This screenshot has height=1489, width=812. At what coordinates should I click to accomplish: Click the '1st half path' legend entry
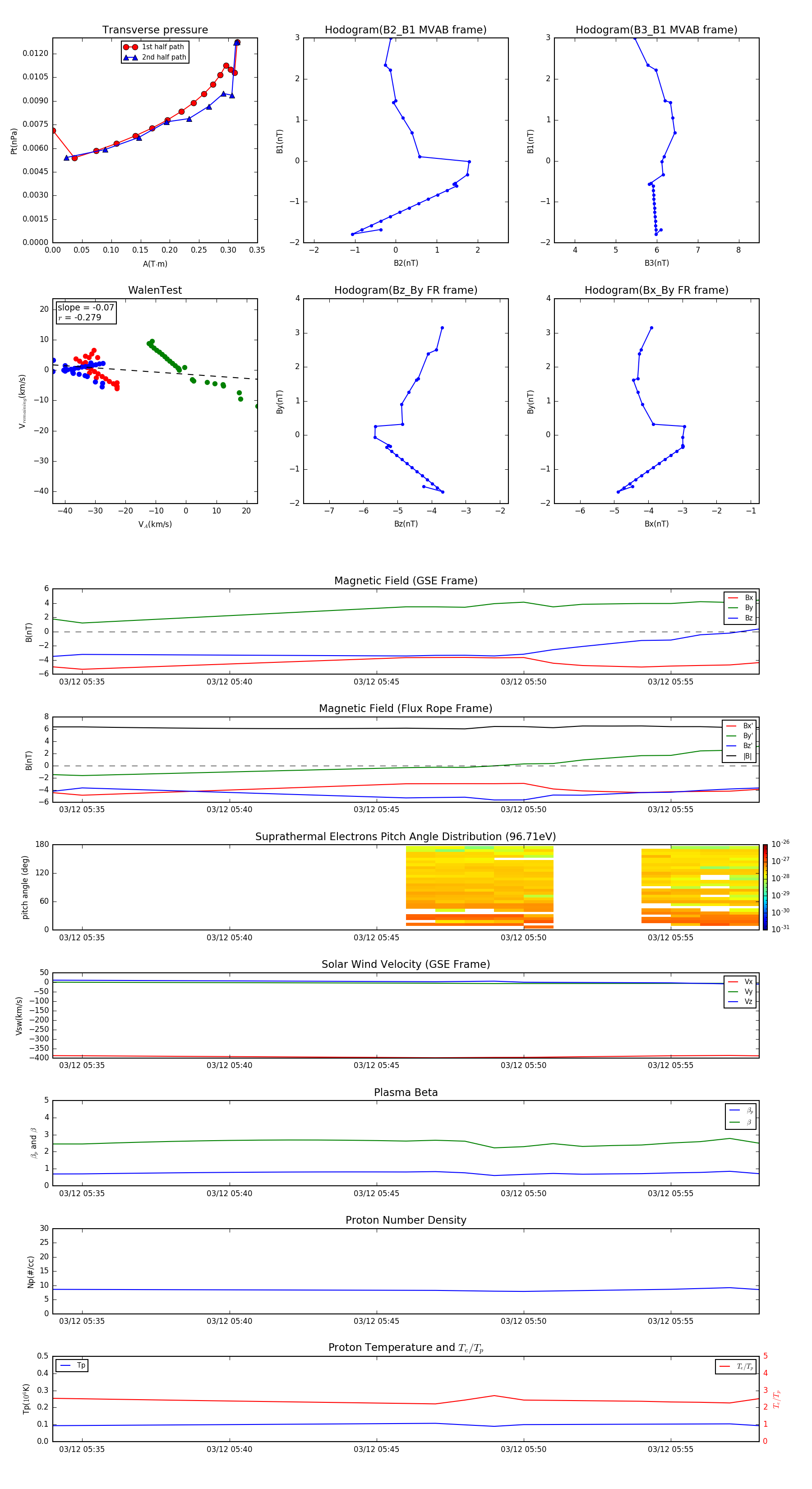click(154, 47)
